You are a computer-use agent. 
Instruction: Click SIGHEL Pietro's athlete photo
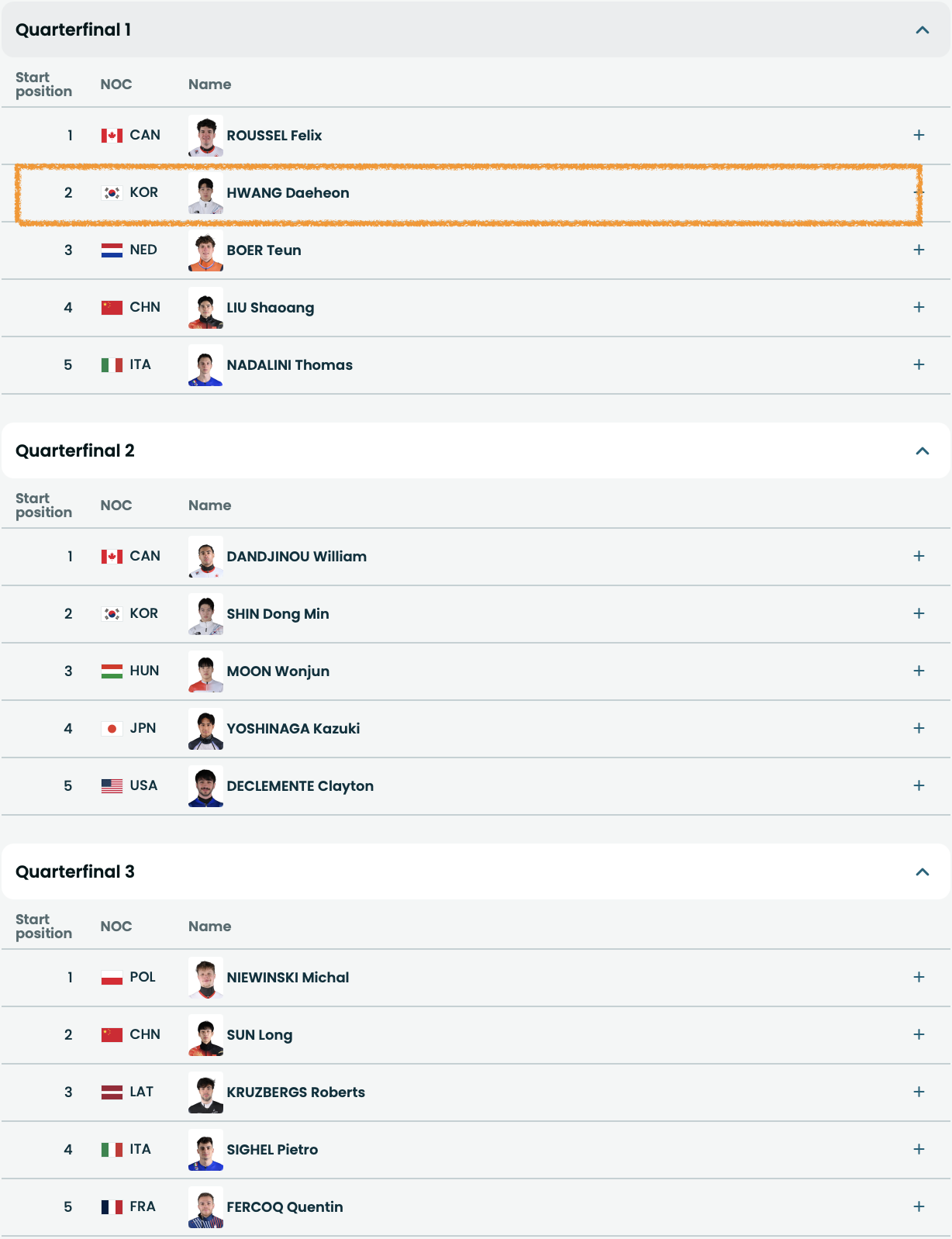pyautogui.click(x=205, y=1150)
